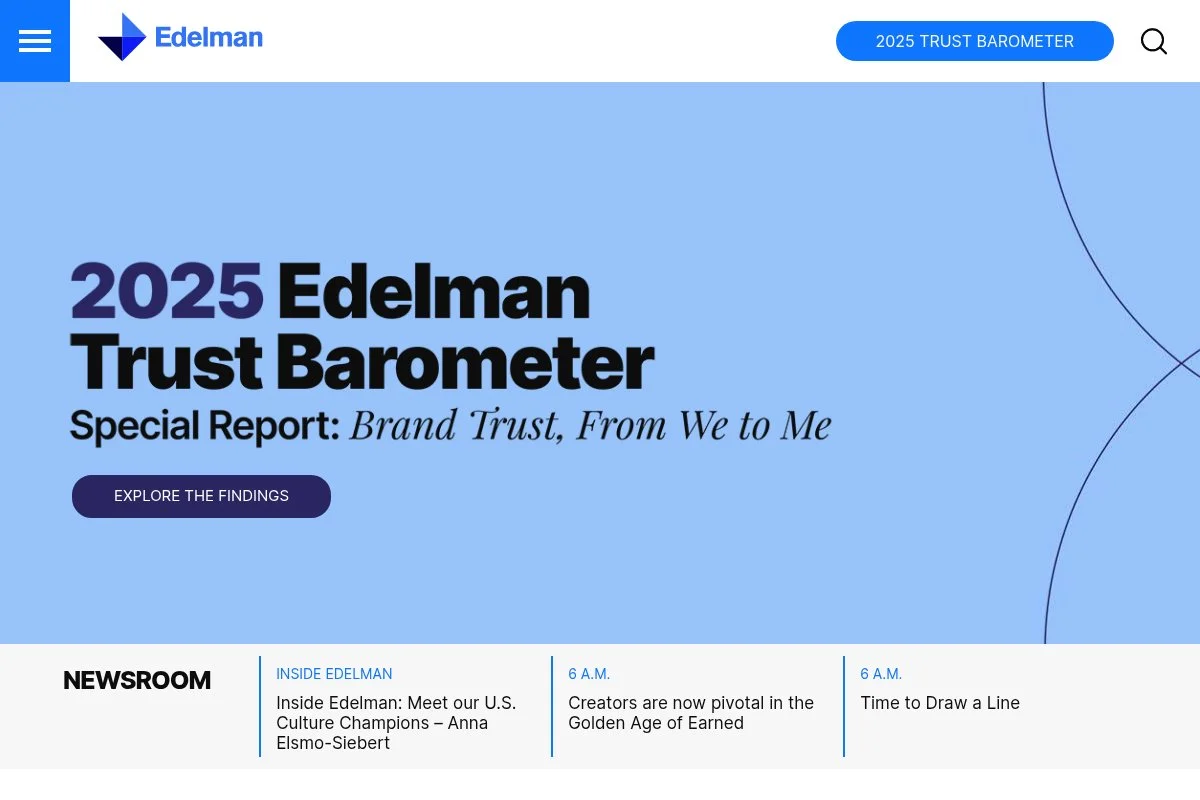Image resolution: width=1200 pixels, height=800 pixels.
Task: Read the Creators Golden Age of Earned story
Action: [x=690, y=713]
